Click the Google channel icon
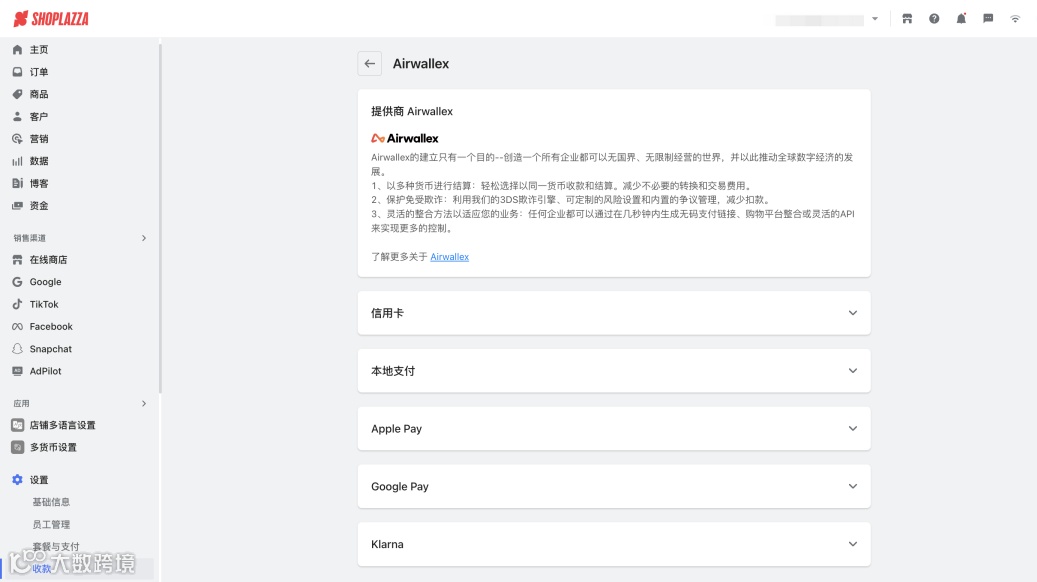1037x582 pixels. click(17, 282)
